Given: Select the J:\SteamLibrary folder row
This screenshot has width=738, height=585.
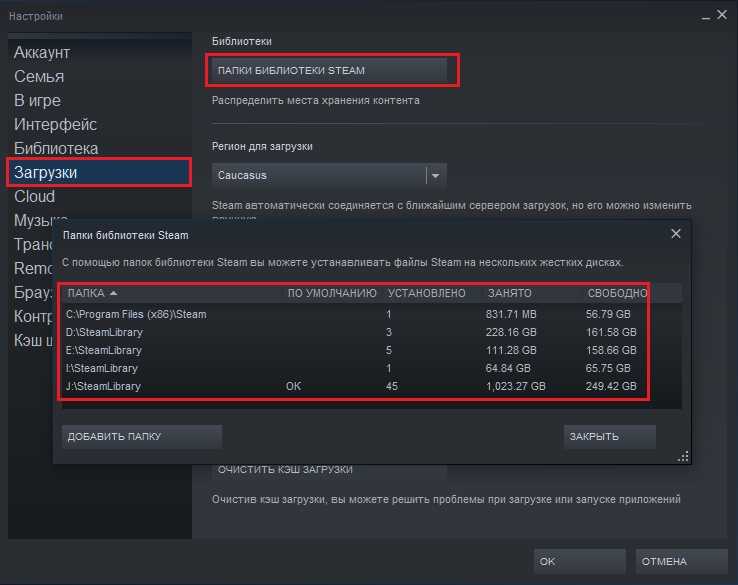Looking at the screenshot, I should tap(372, 386).
